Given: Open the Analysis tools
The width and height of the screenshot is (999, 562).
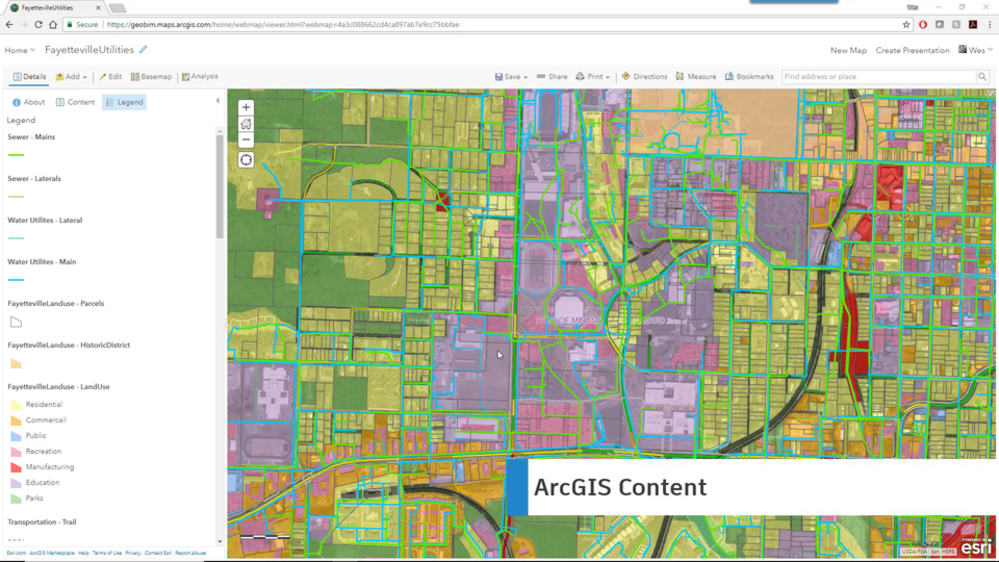Looking at the screenshot, I should point(199,76).
